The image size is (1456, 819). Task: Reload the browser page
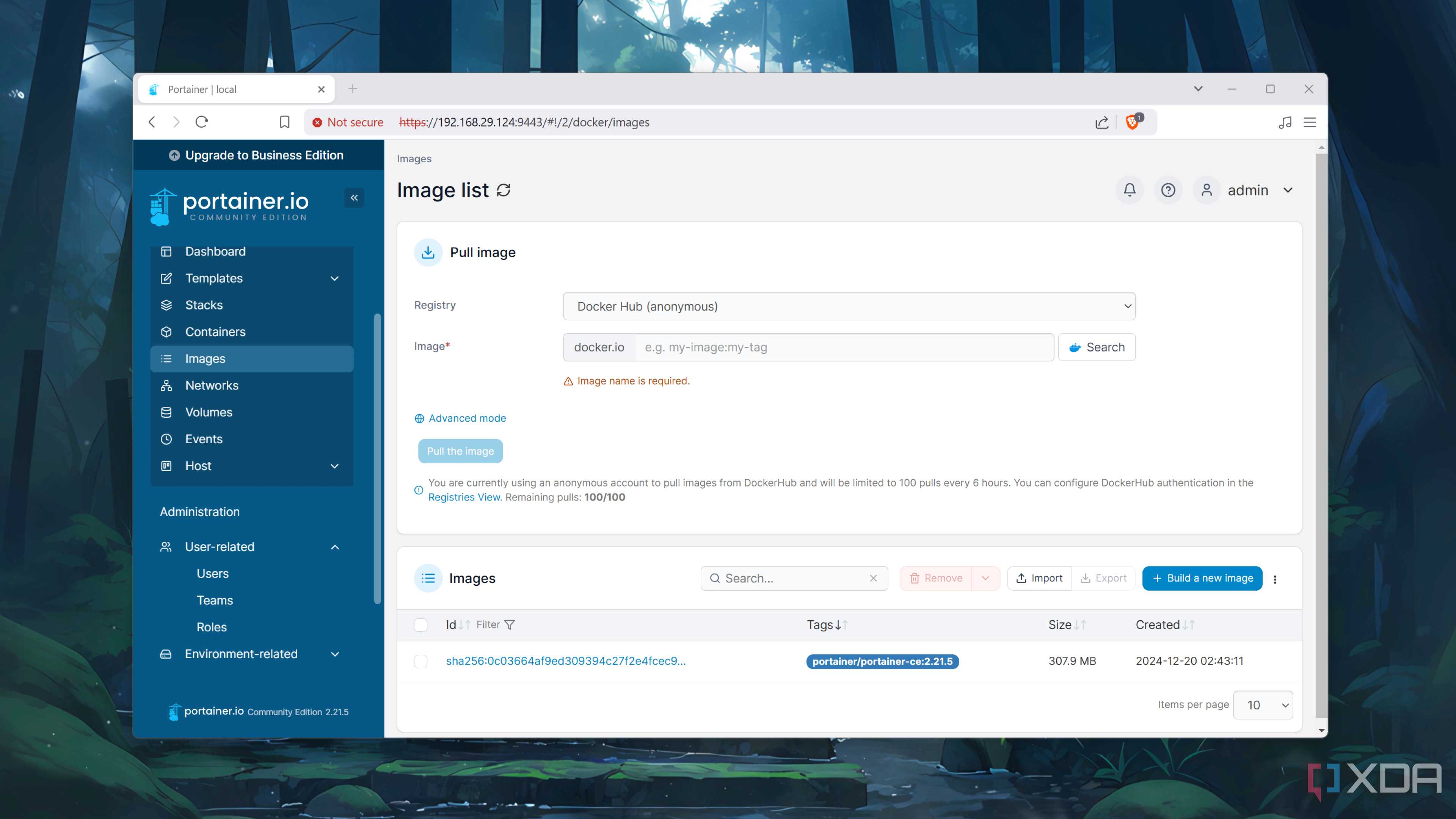(202, 122)
